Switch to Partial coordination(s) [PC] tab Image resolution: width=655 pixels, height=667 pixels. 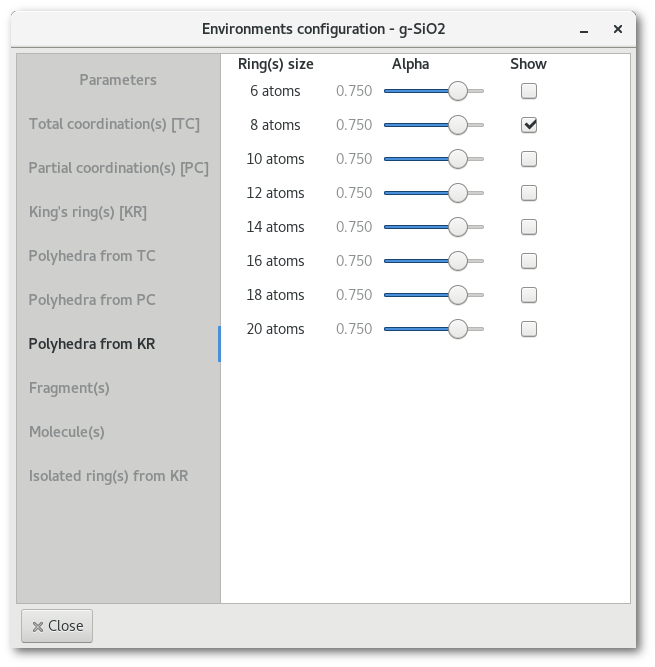[x=118, y=168]
